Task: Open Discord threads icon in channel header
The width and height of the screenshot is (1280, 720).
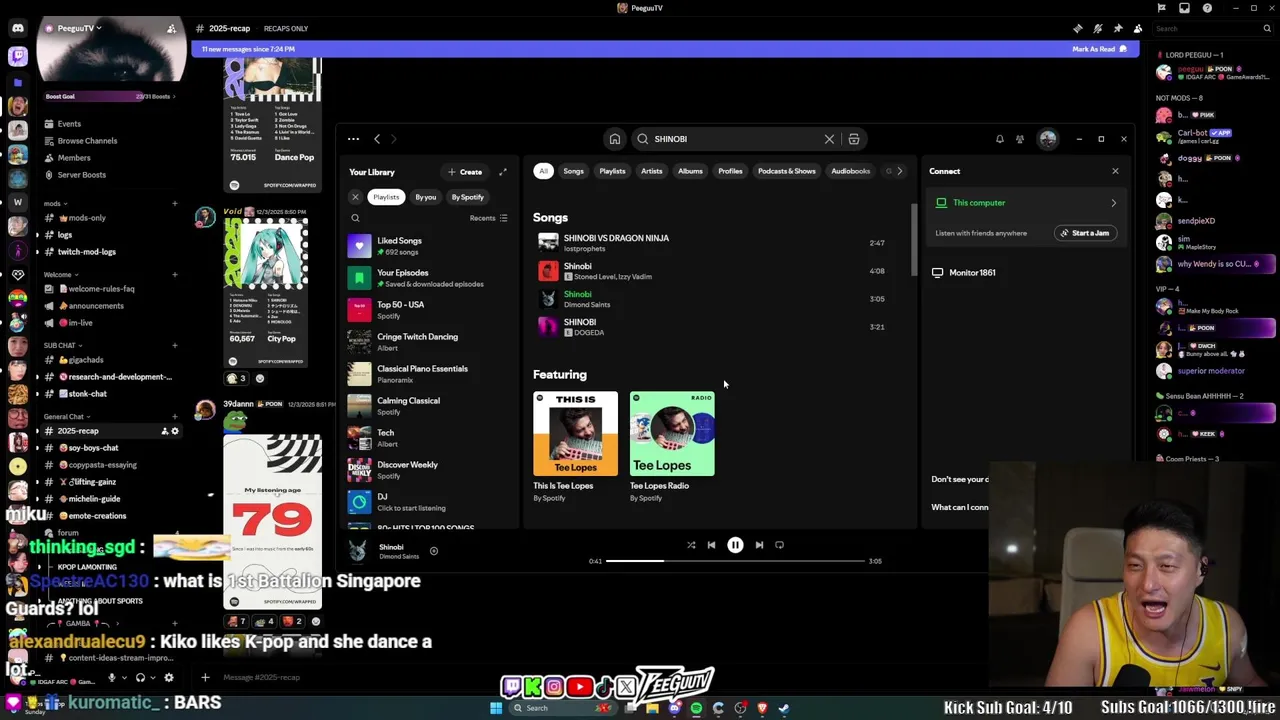Action: (x=1077, y=28)
